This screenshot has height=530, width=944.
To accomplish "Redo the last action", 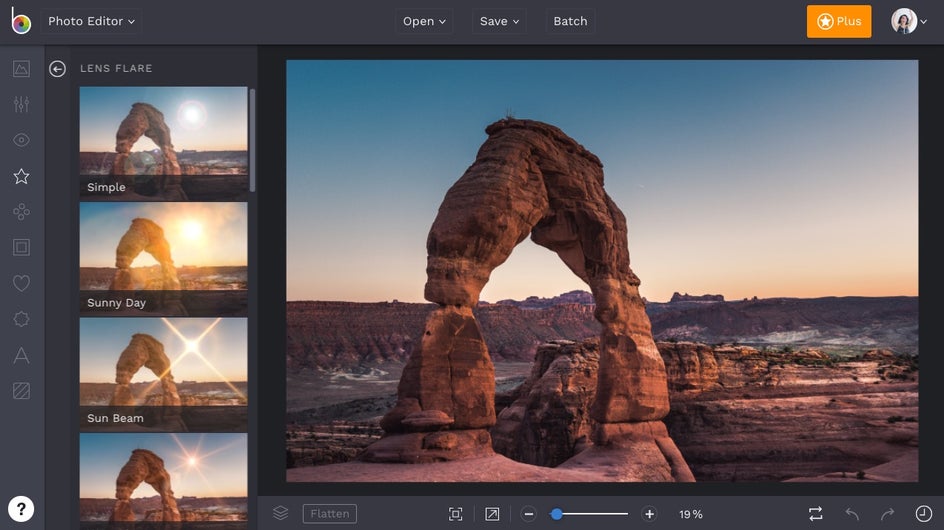I will point(887,514).
